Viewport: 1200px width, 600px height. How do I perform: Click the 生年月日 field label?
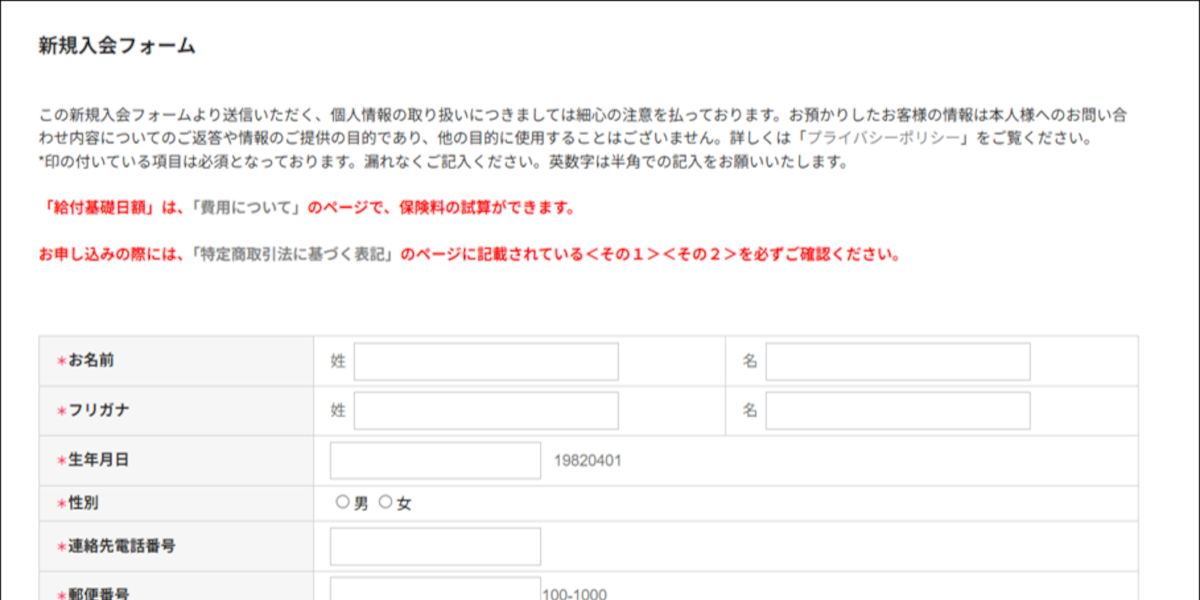[98, 461]
